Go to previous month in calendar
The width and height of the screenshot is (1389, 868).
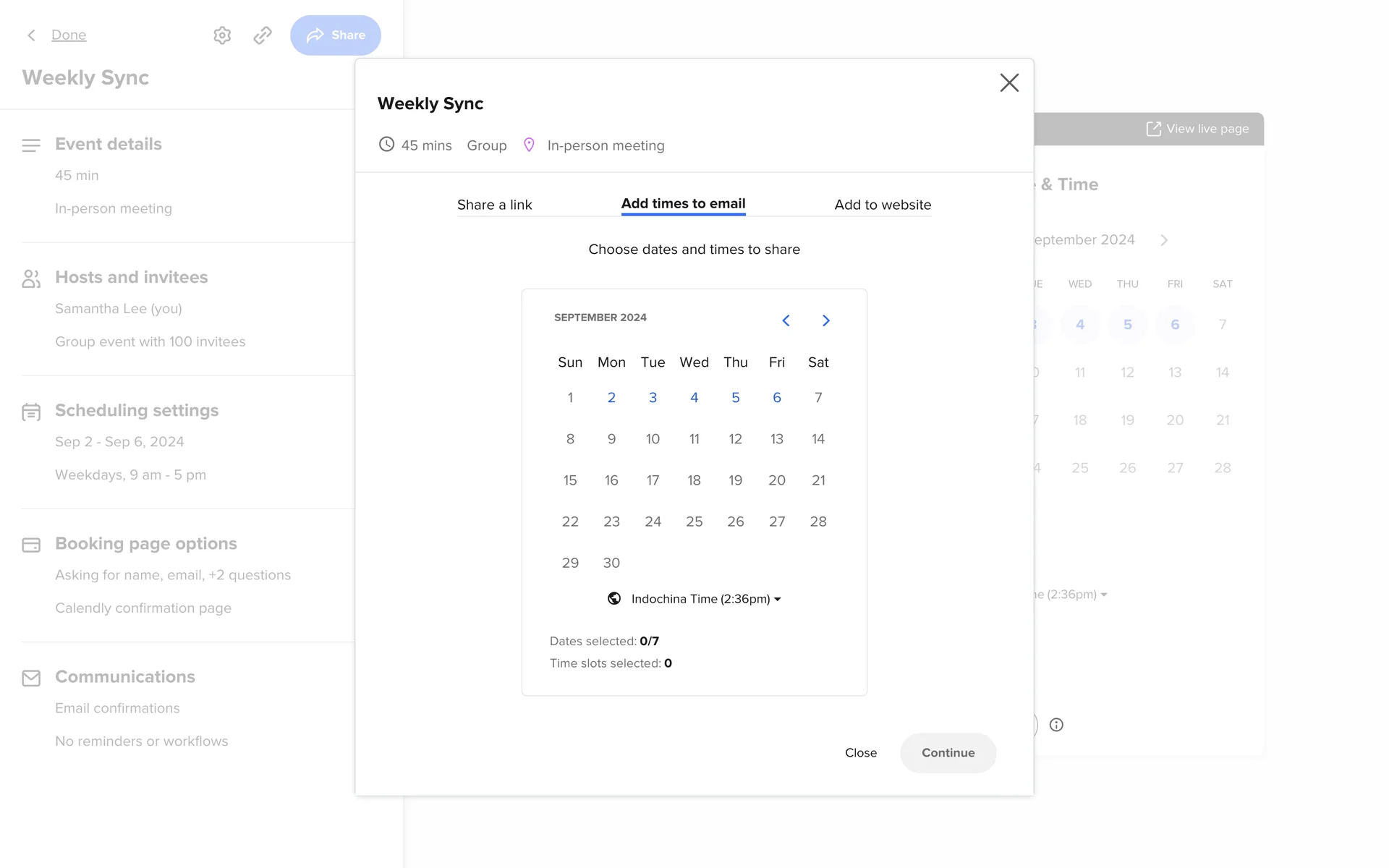[x=786, y=320]
